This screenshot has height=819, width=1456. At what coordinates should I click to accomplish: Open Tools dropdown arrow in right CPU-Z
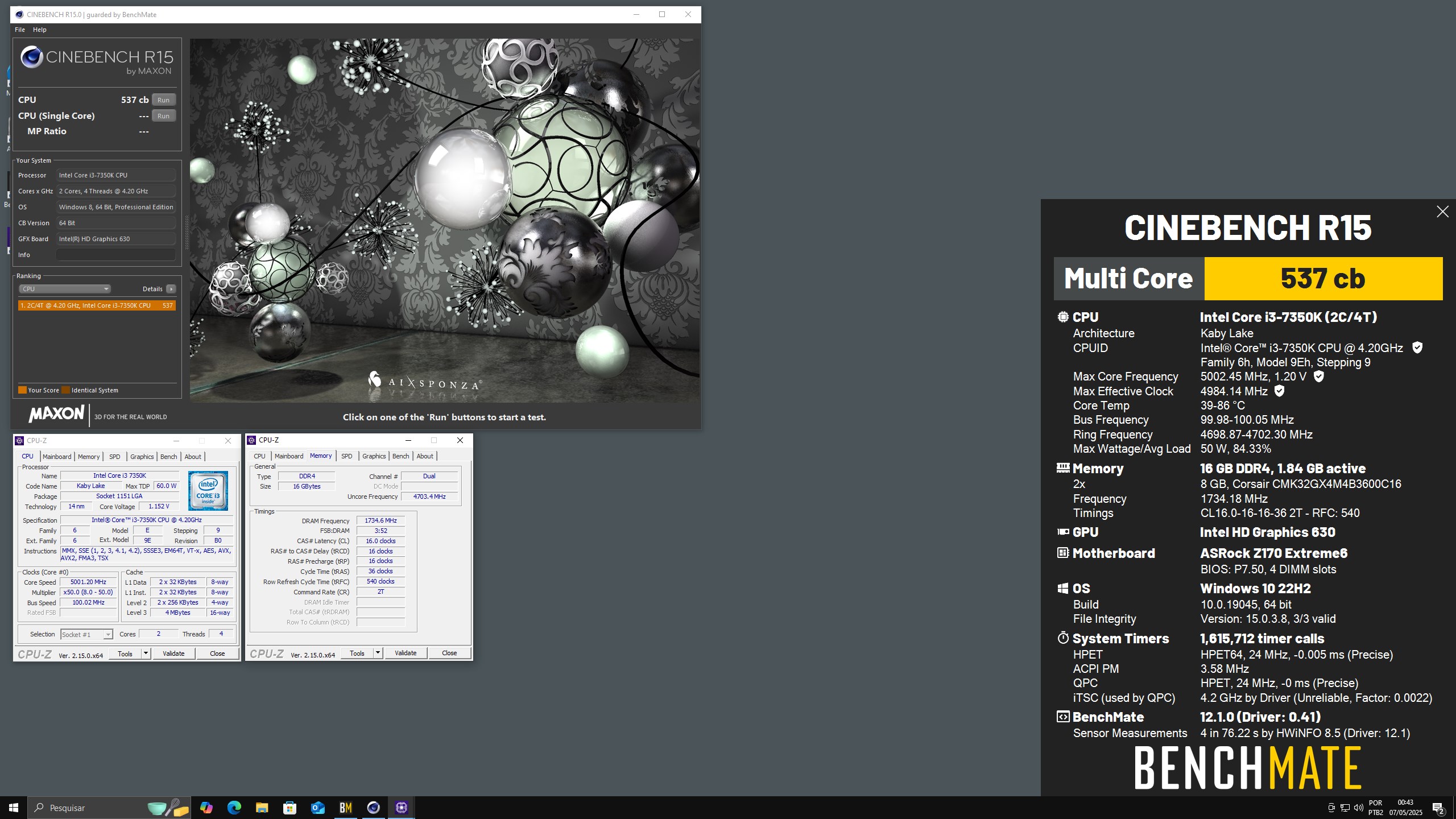378,653
